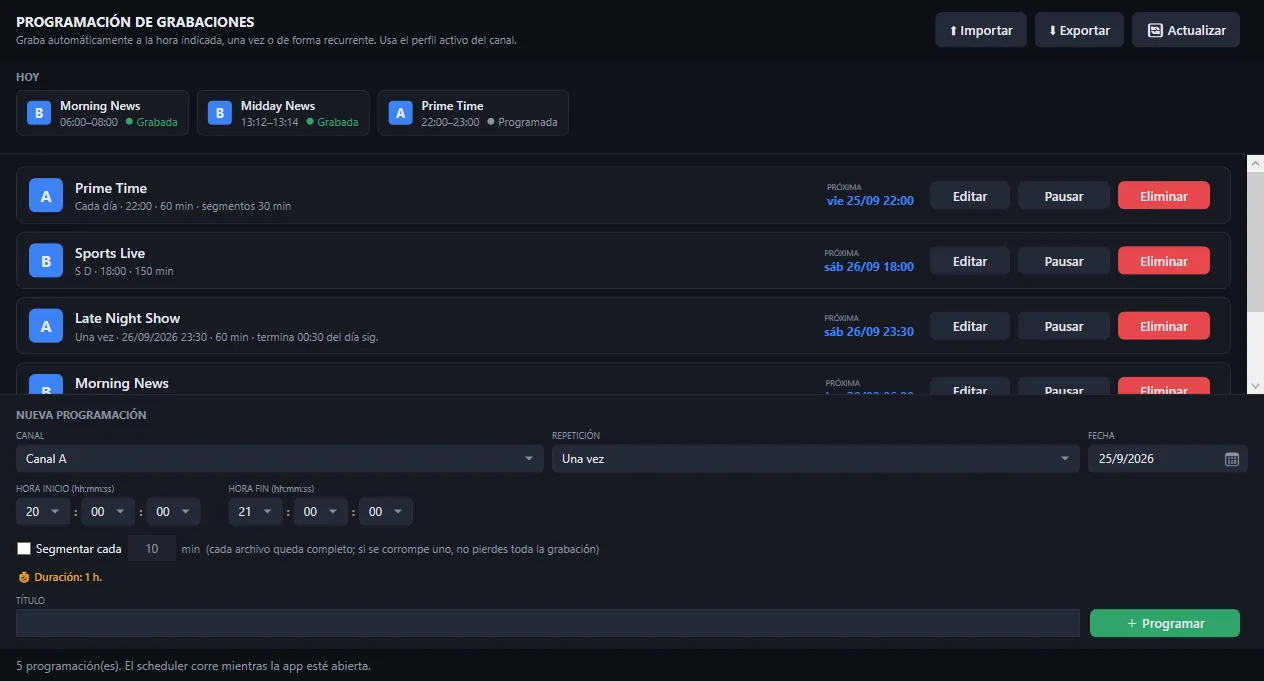Click the next date 'sáb 26/09 18:00'

[869, 267]
